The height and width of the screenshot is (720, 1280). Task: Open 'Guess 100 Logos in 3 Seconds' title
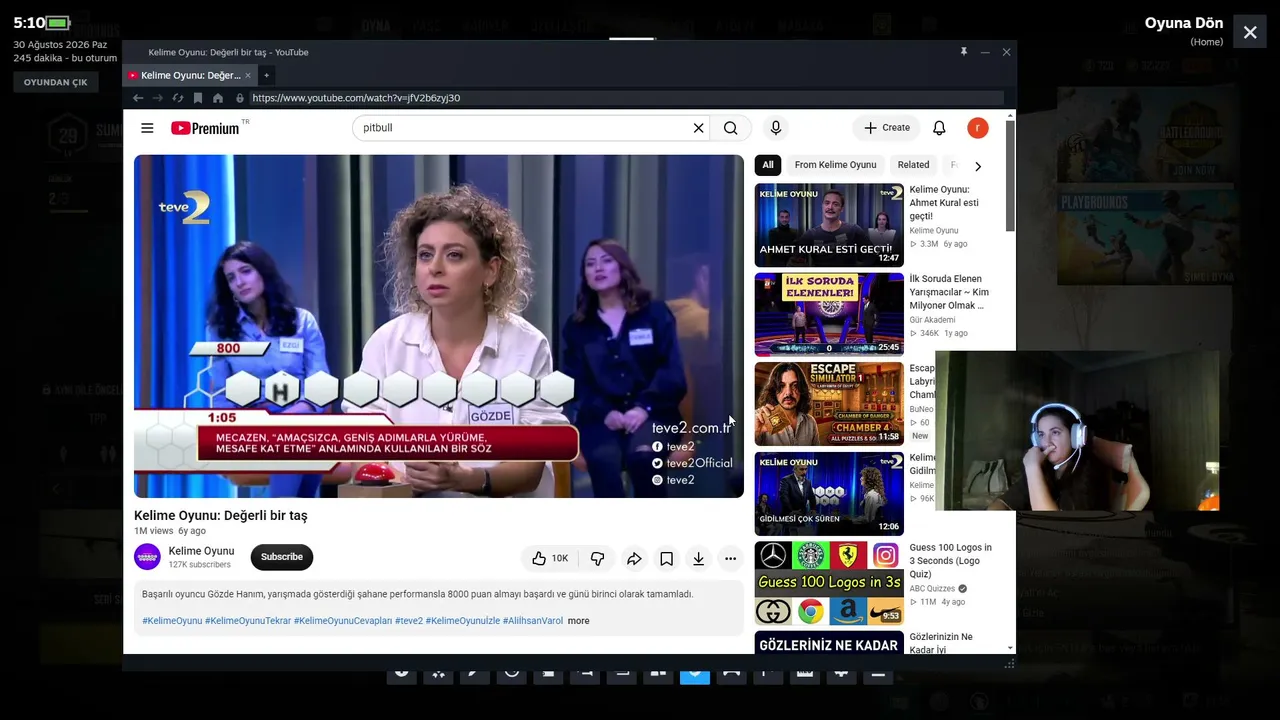[x=951, y=561]
